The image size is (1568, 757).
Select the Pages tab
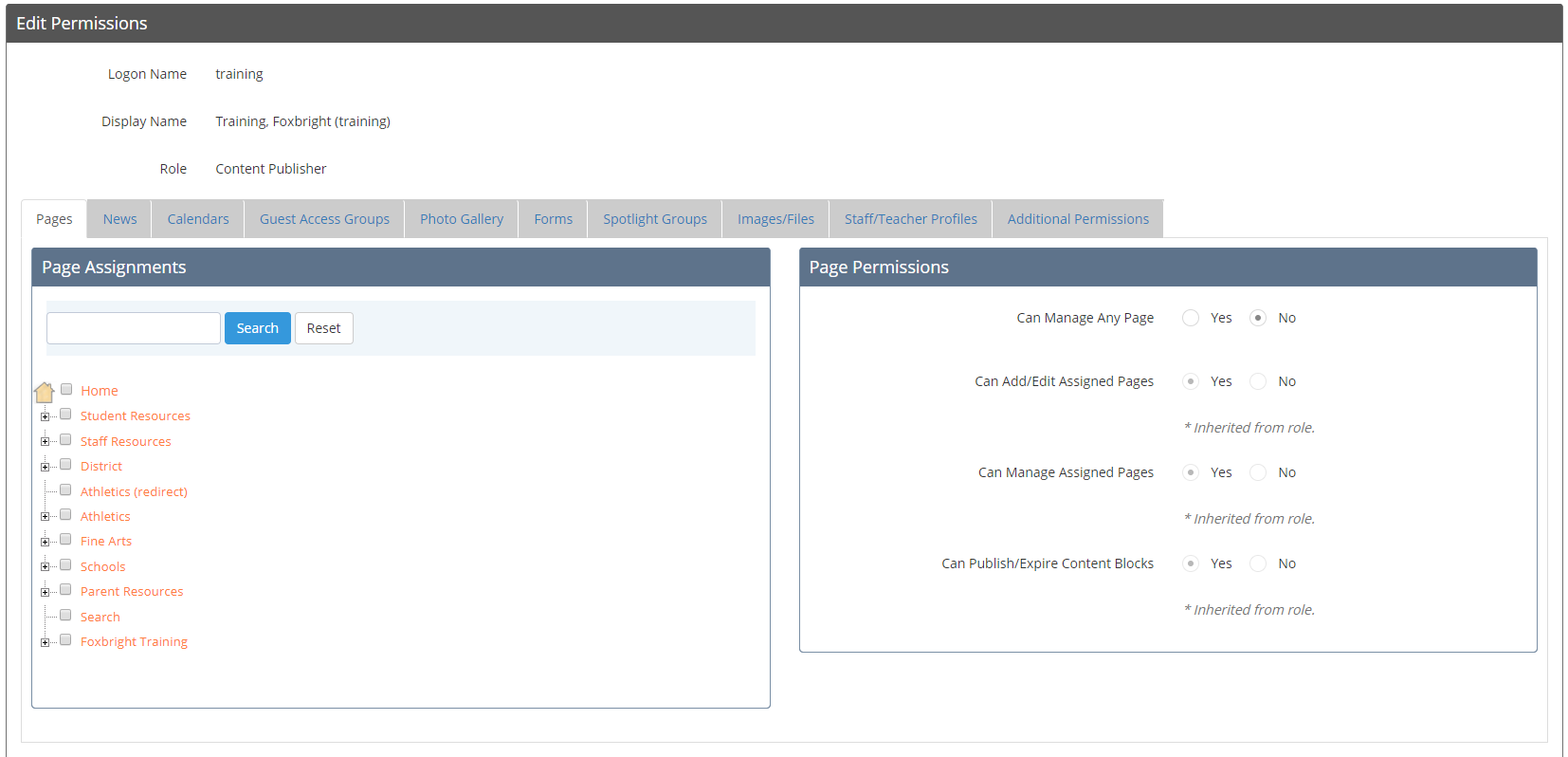[x=54, y=219]
